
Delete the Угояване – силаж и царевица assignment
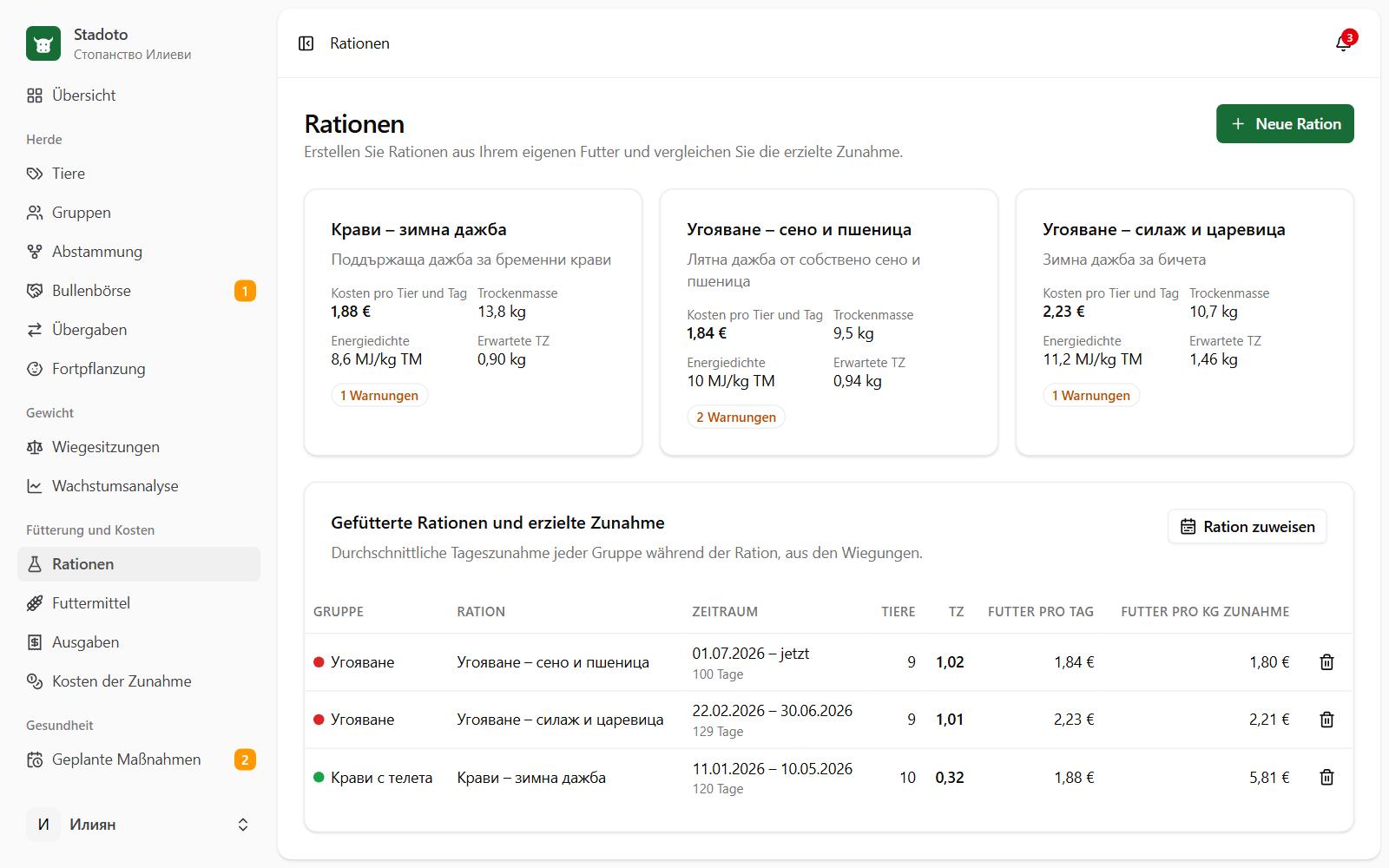(1326, 720)
